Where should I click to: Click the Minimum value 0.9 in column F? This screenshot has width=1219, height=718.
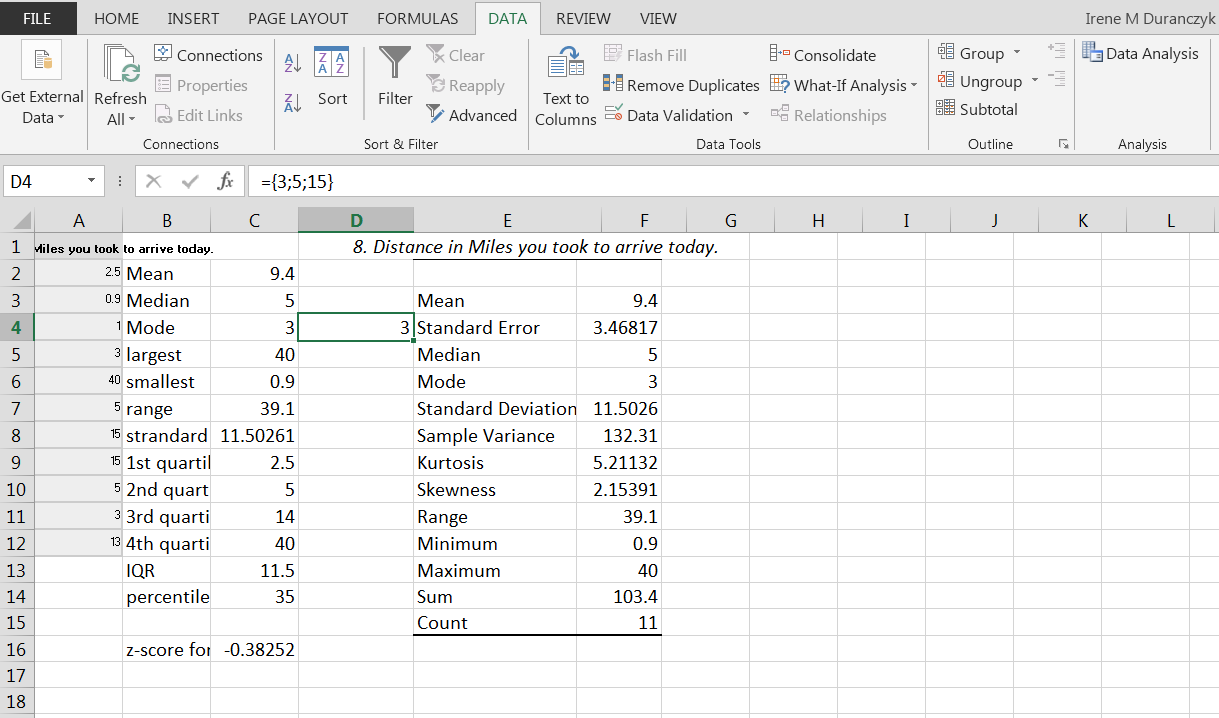[619, 544]
